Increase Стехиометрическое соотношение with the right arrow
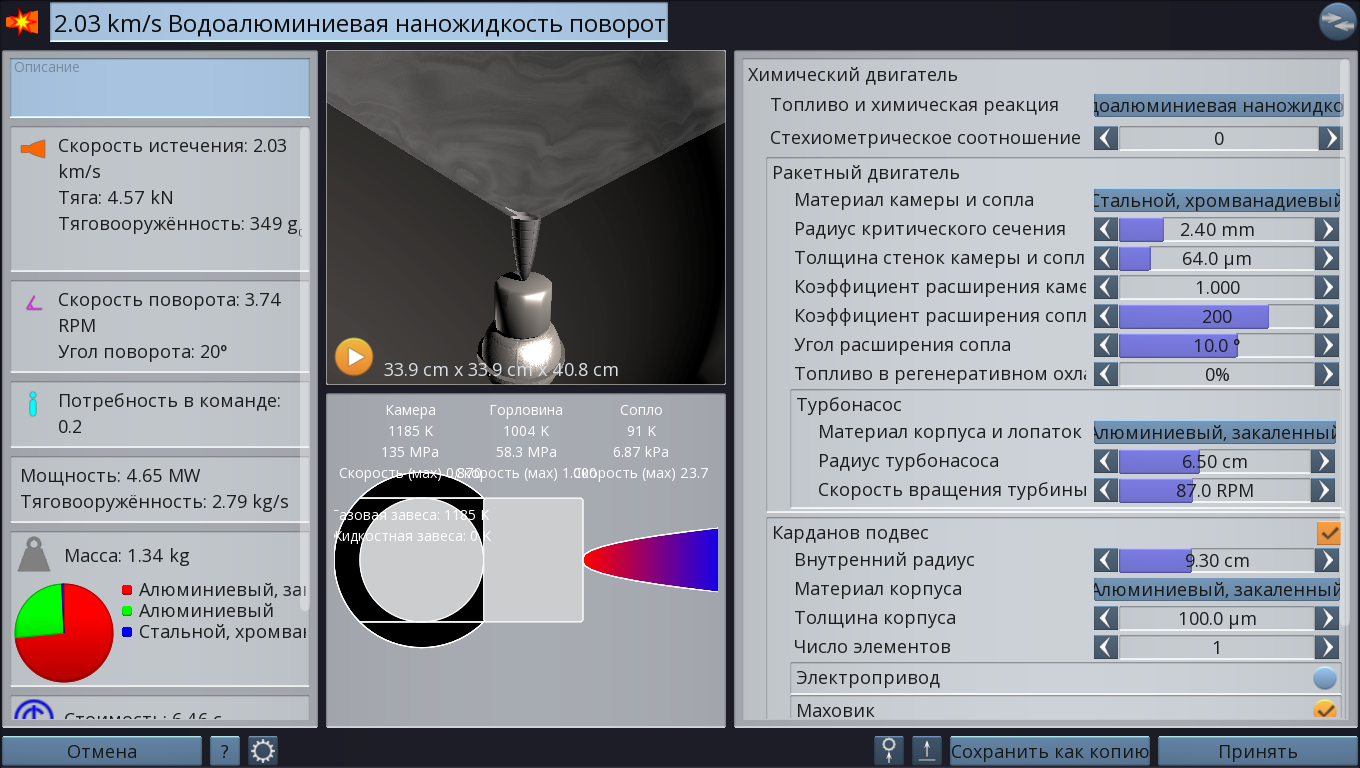1360x768 pixels. tap(1330, 138)
